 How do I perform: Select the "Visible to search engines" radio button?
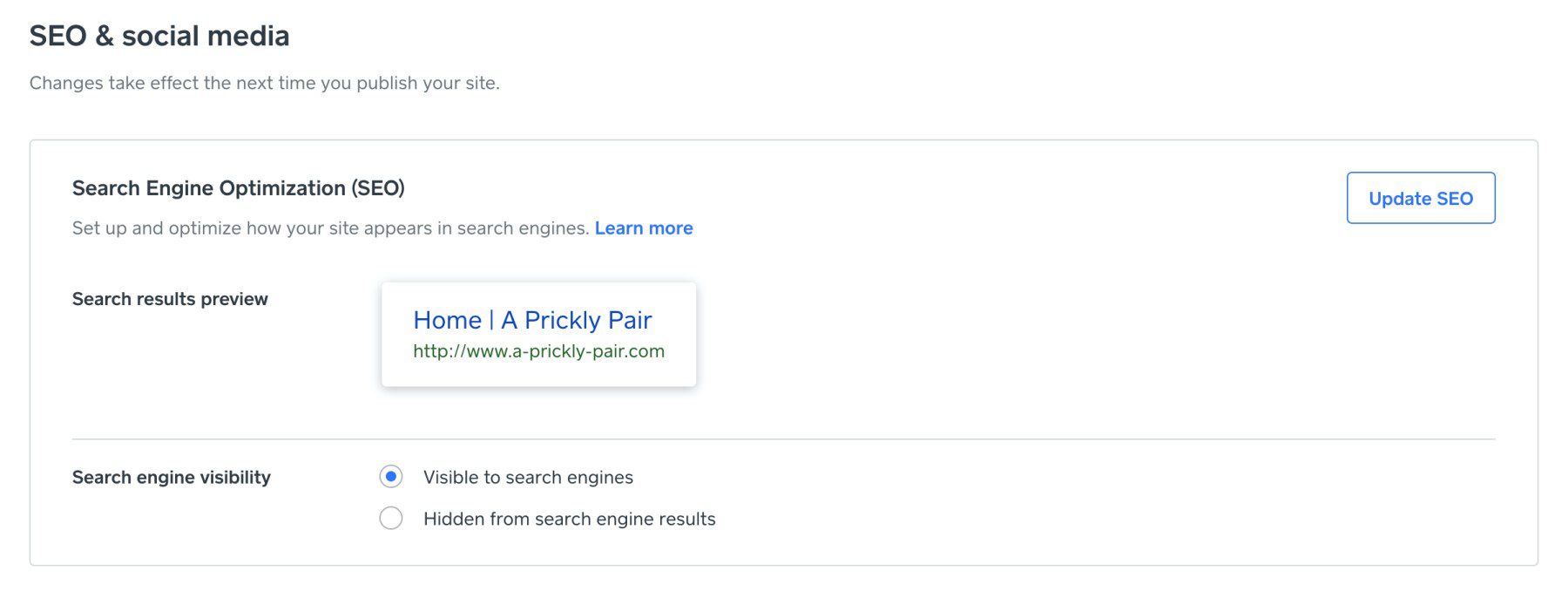[x=389, y=477]
